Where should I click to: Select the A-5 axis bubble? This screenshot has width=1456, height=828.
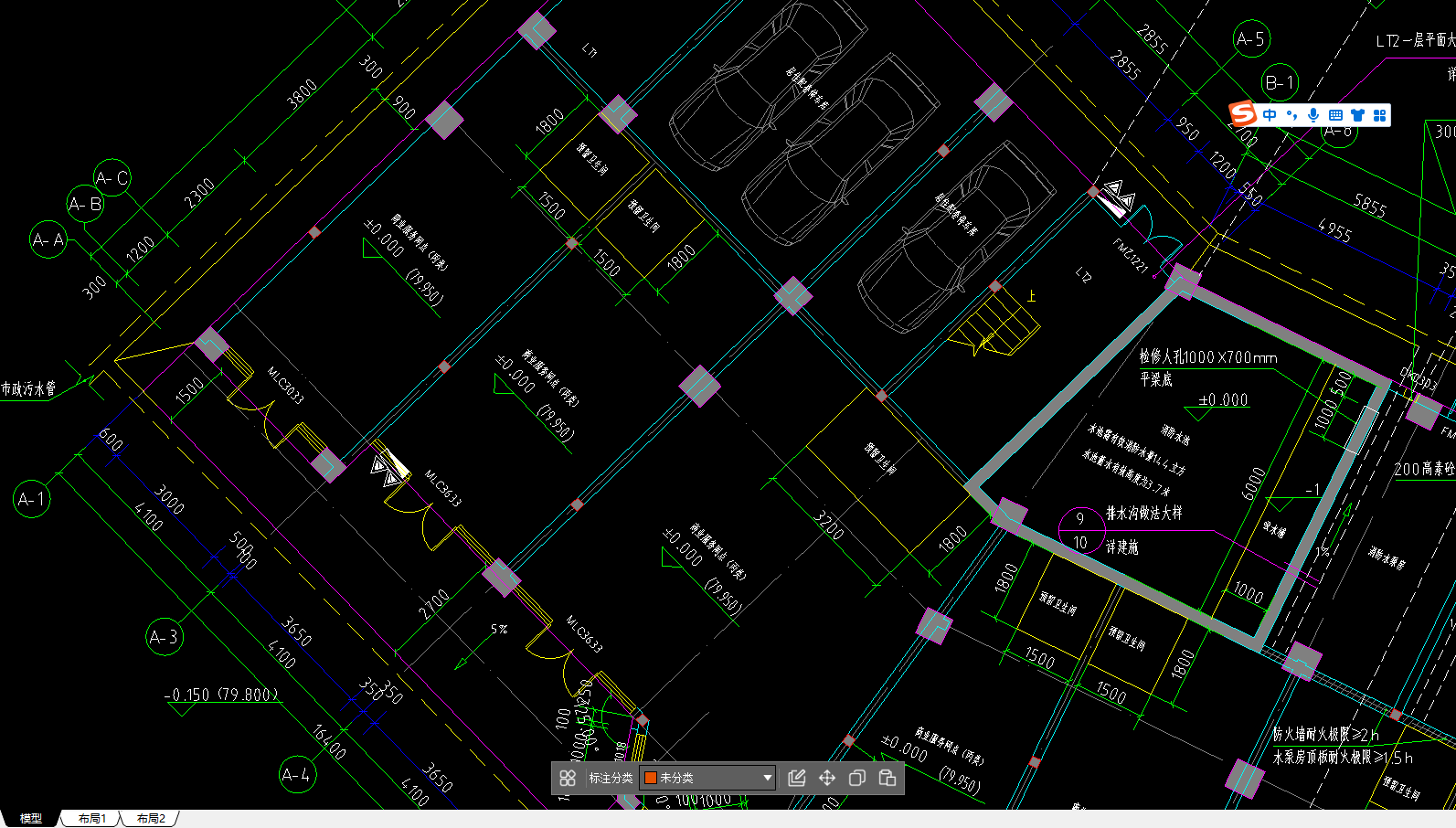click(1250, 39)
